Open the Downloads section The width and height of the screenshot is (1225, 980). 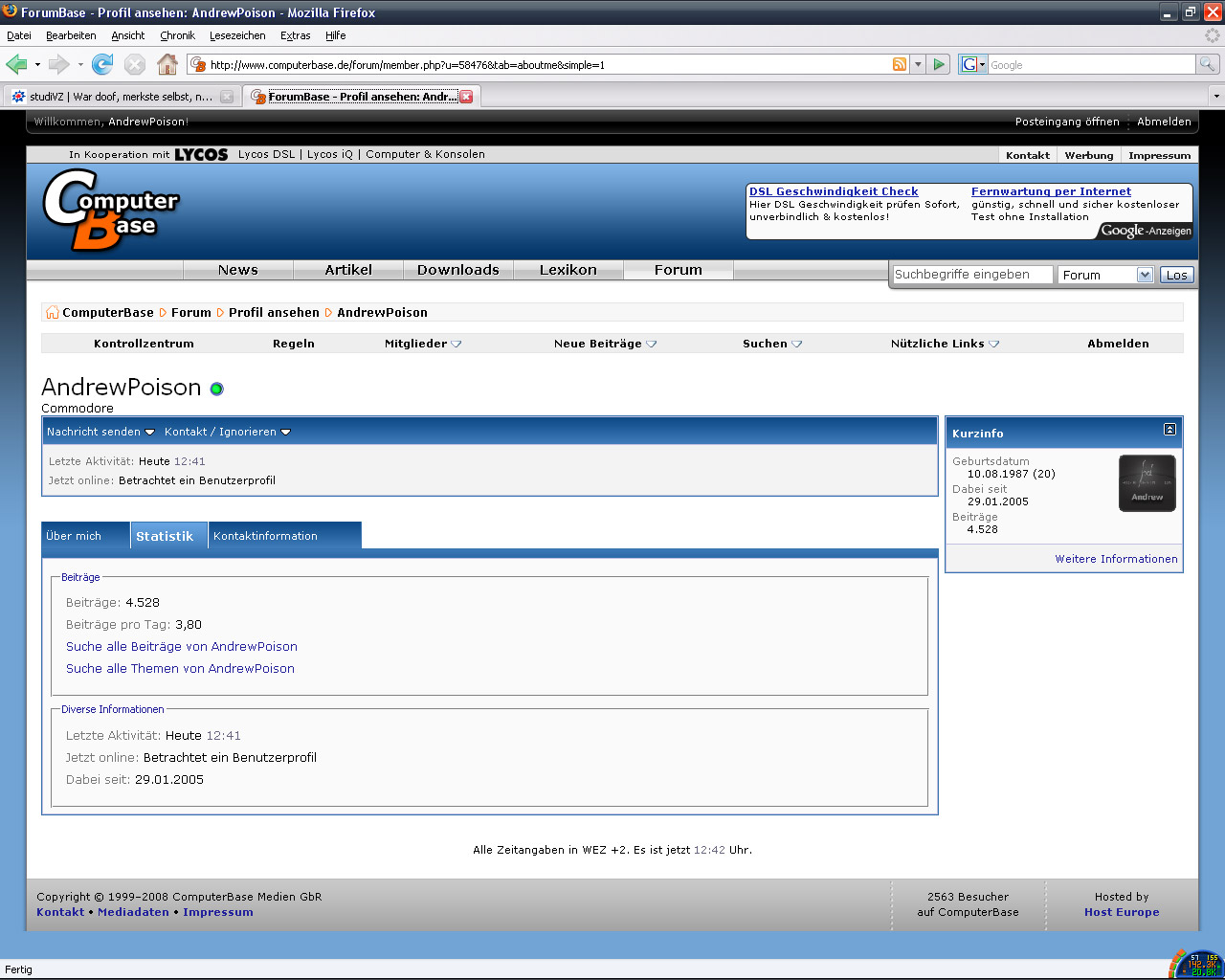[x=458, y=270]
